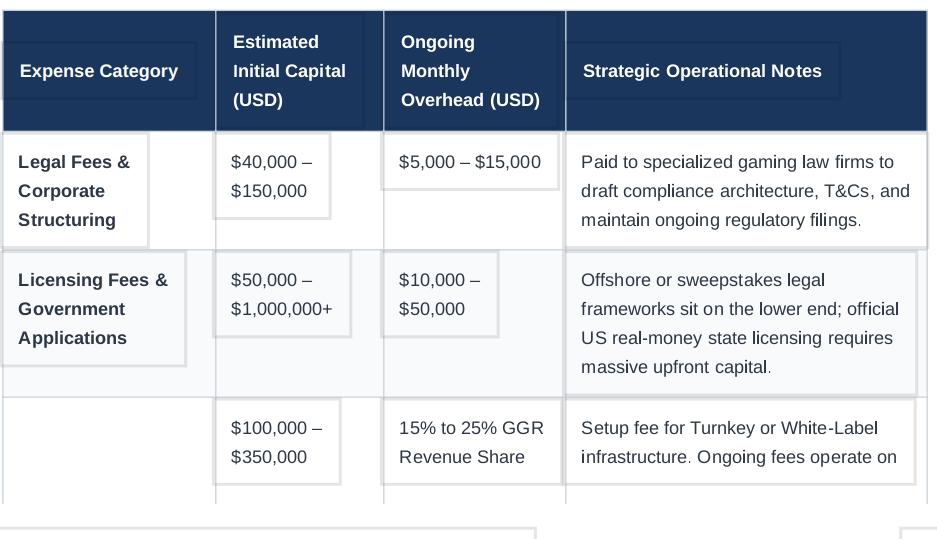This screenshot has height=539, width=937.
Task: Click the Expense Category column header
Action: (x=109, y=71)
